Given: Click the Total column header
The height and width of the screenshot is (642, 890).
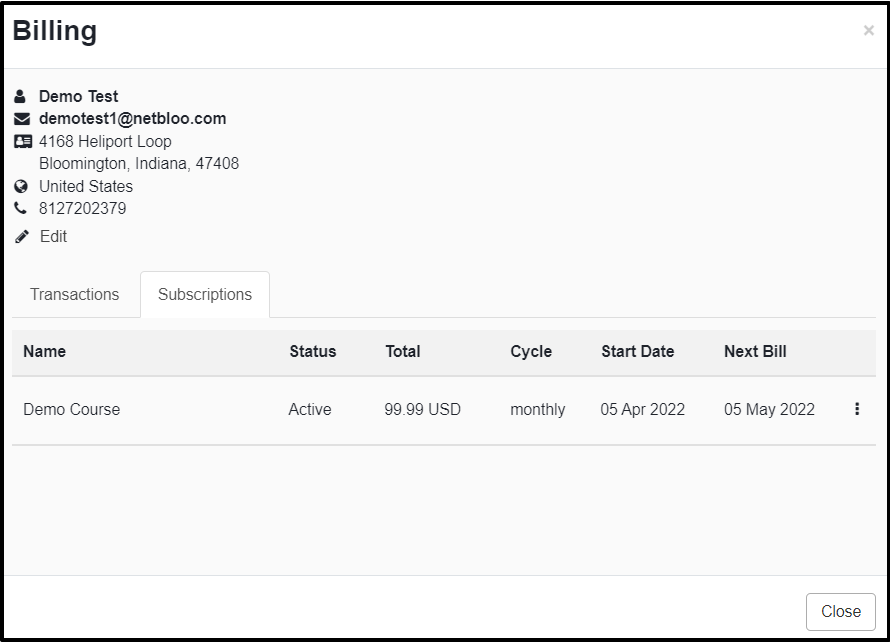Looking at the screenshot, I should coord(403,351).
